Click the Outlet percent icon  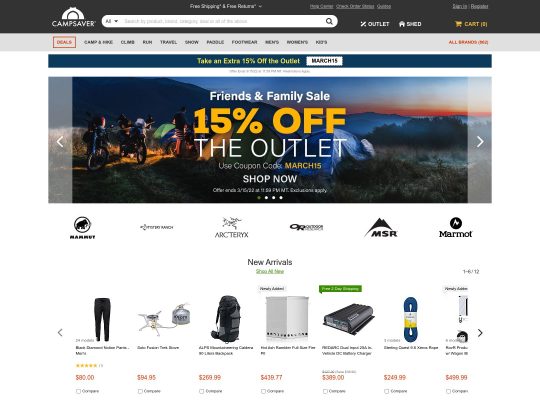(x=363, y=24)
